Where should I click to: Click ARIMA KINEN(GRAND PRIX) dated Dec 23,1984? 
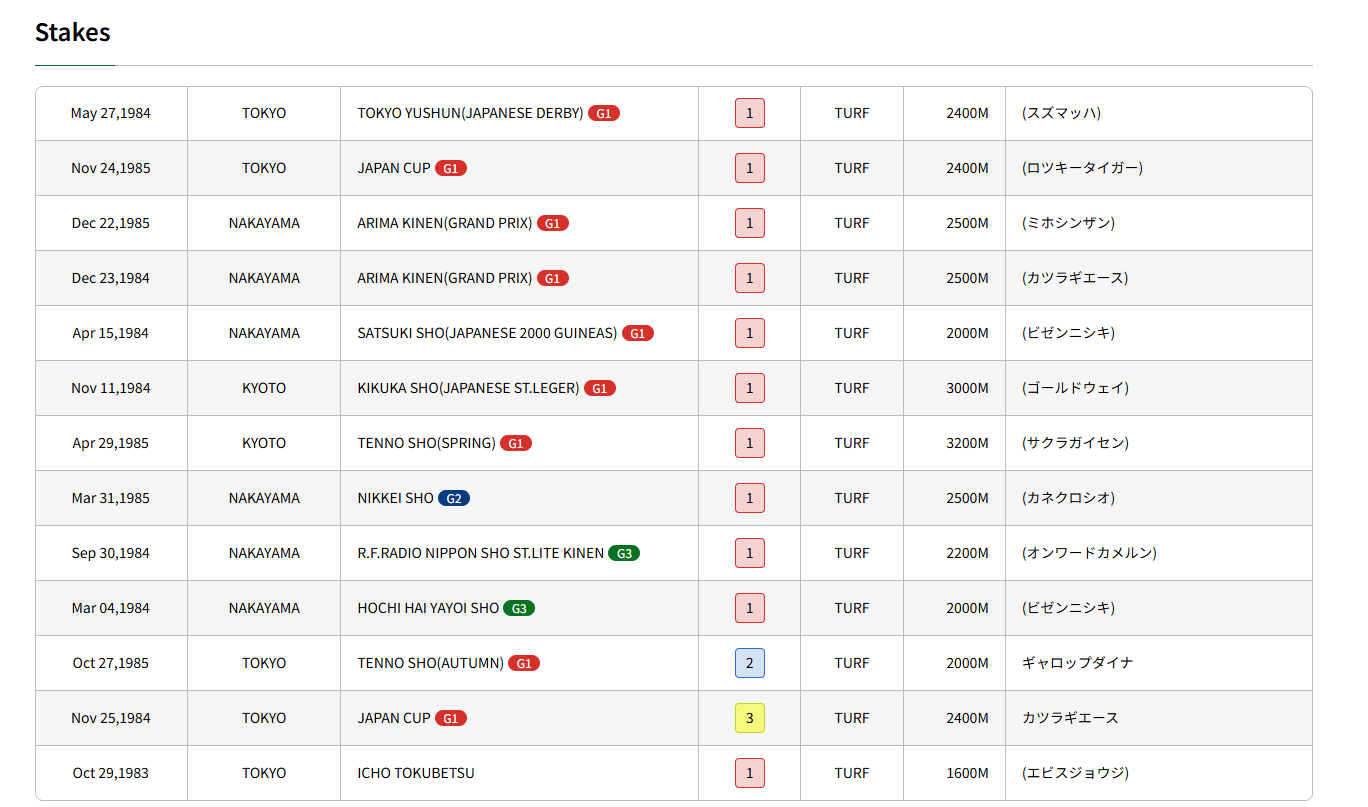(x=445, y=278)
